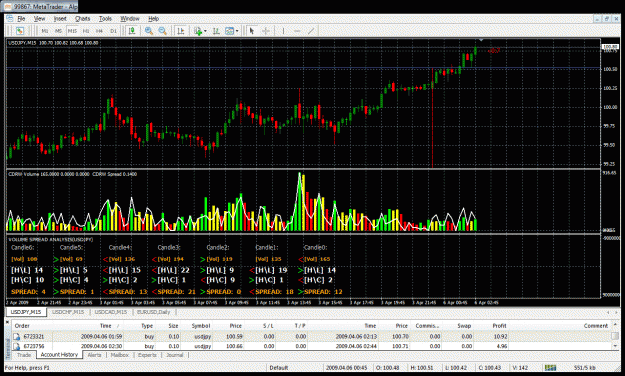The image size is (625, 376).
Task: Switch to USDCHF,M15 chart tab
Action: pyautogui.click(x=68, y=312)
